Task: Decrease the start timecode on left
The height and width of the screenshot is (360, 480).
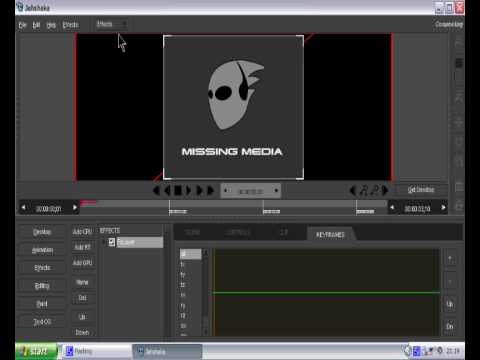Action: (23, 208)
